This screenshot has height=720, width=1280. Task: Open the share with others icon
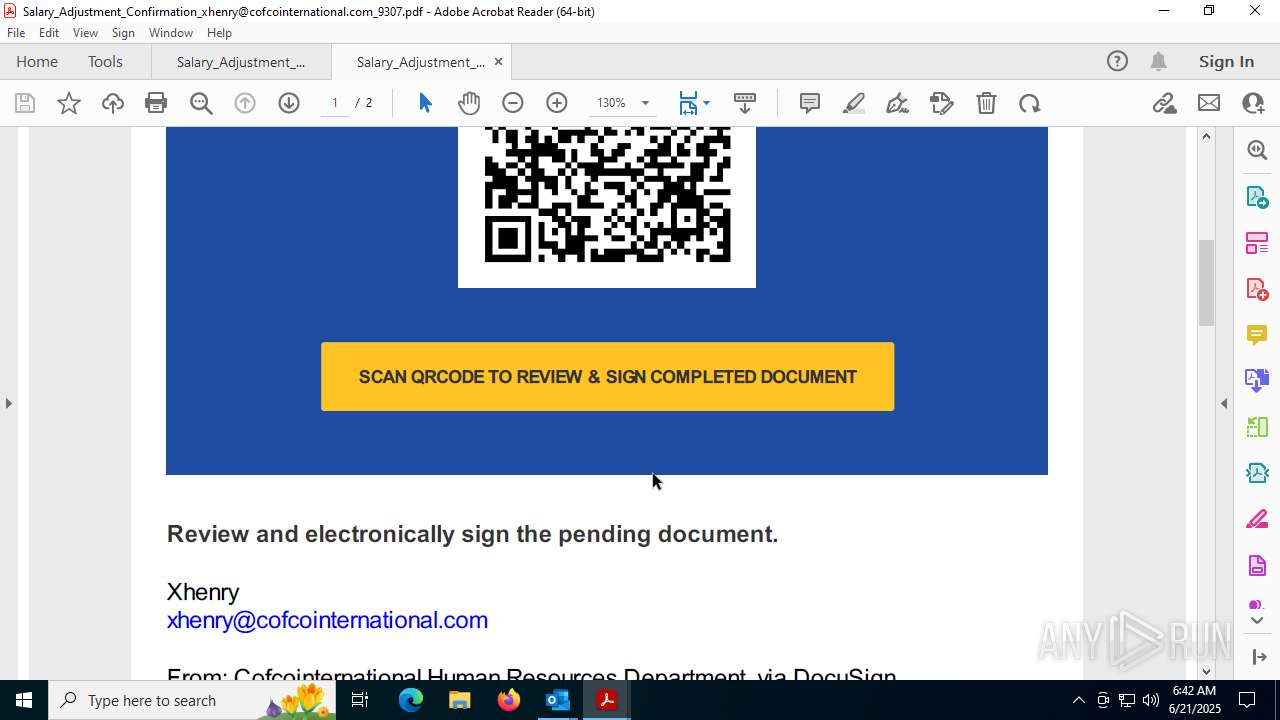pos(1253,103)
